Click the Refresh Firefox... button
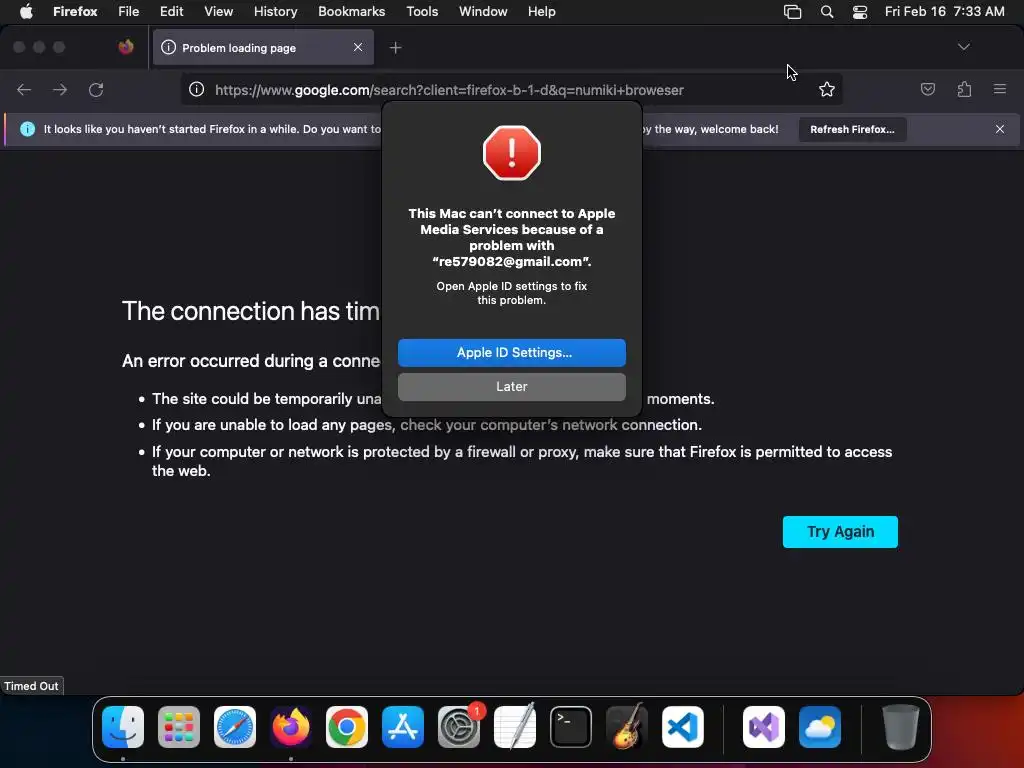Image resolution: width=1024 pixels, height=768 pixels. [x=852, y=129]
